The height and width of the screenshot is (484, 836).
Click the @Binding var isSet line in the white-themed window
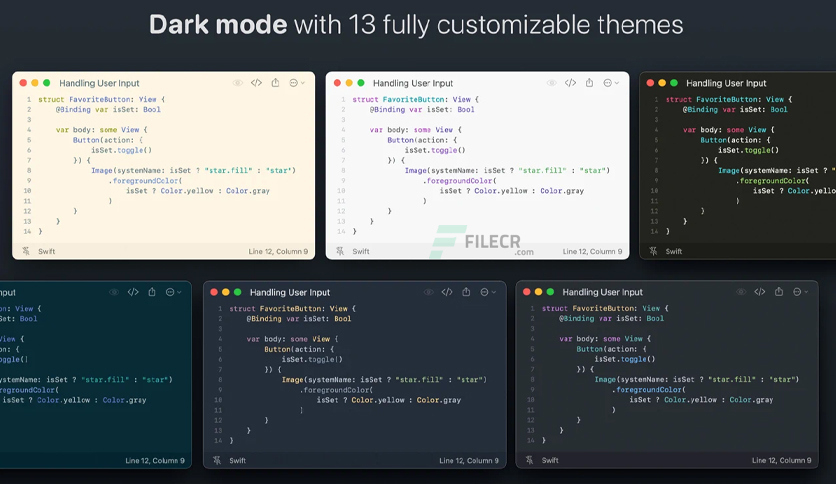pos(422,110)
